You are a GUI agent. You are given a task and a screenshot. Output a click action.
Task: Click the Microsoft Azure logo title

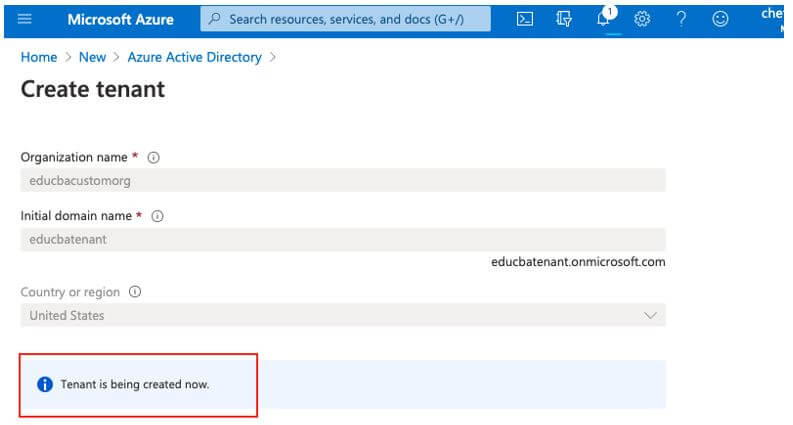(120, 19)
